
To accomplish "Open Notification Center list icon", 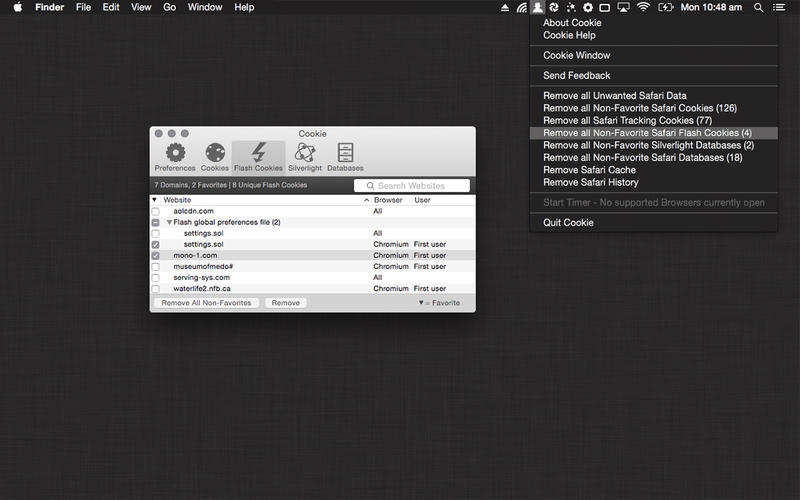I will point(779,8).
